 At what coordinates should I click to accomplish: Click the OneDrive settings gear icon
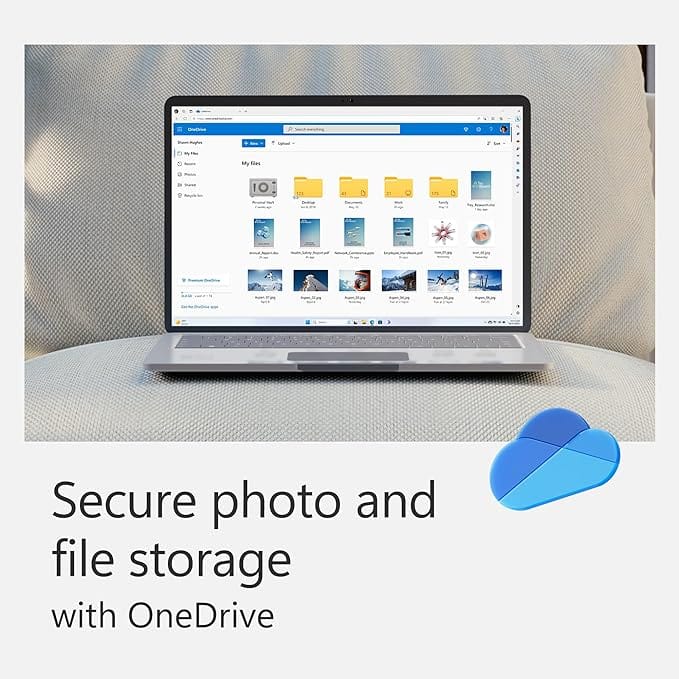click(x=479, y=129)
